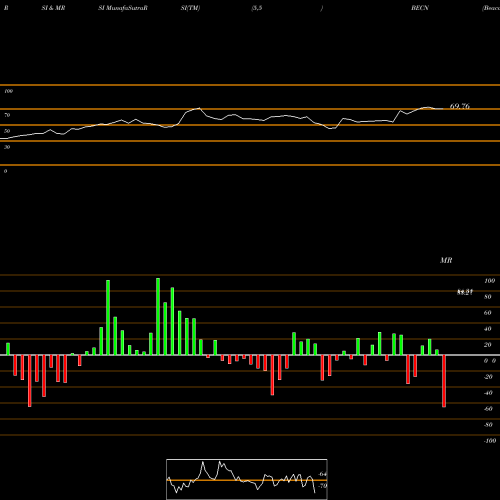Click the MR axis label -40

click(488, 393)
